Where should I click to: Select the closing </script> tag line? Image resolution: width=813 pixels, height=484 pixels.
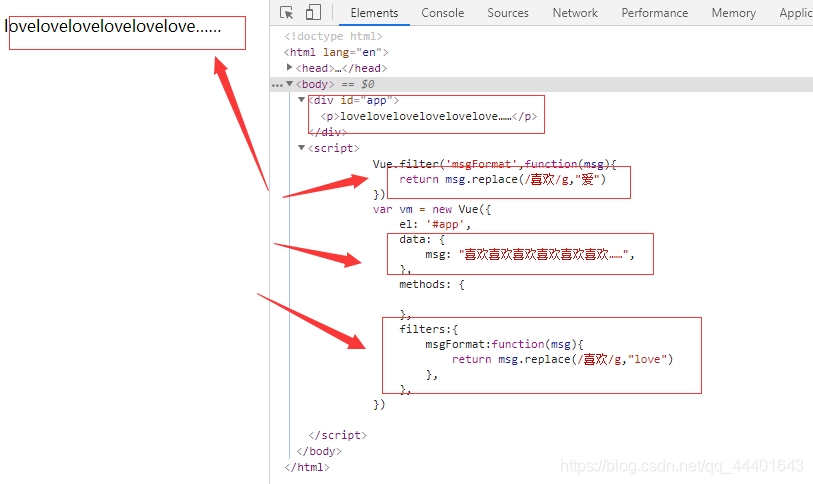click(338, 435)
